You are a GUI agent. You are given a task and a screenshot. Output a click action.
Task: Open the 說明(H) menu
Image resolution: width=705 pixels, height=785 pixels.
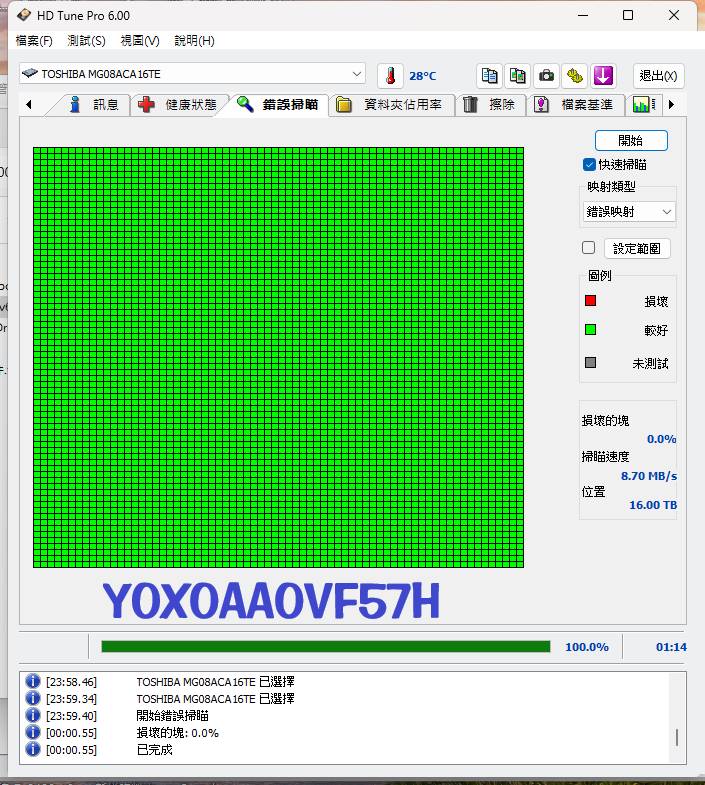tap(194, 41)
